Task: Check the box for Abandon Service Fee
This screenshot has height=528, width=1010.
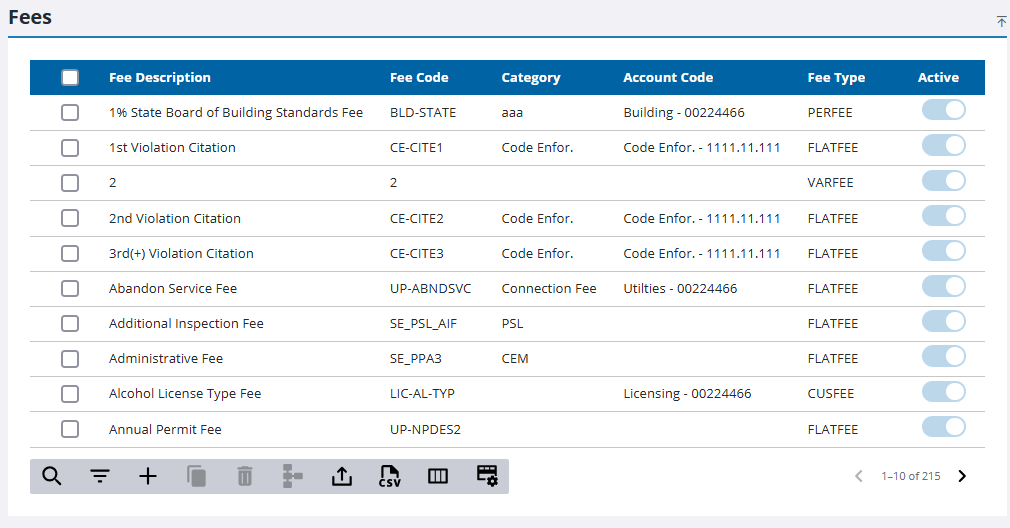Action: pyautogui.click(x=70, y=289)
